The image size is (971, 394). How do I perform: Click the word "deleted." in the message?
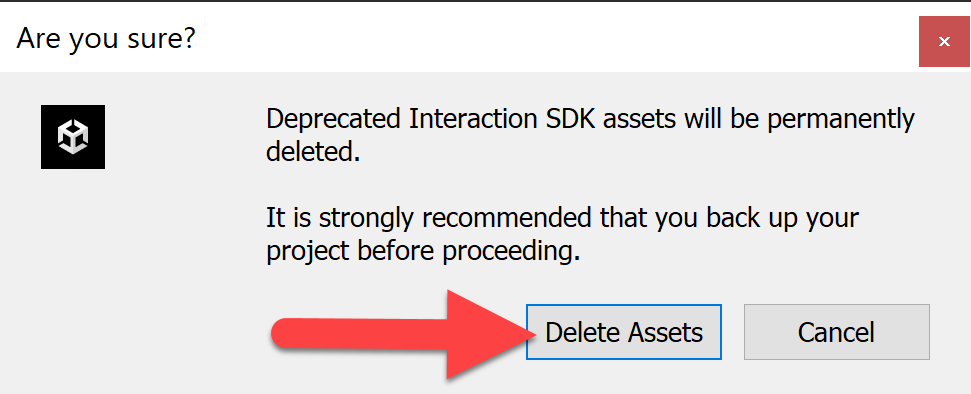(313, 151)
